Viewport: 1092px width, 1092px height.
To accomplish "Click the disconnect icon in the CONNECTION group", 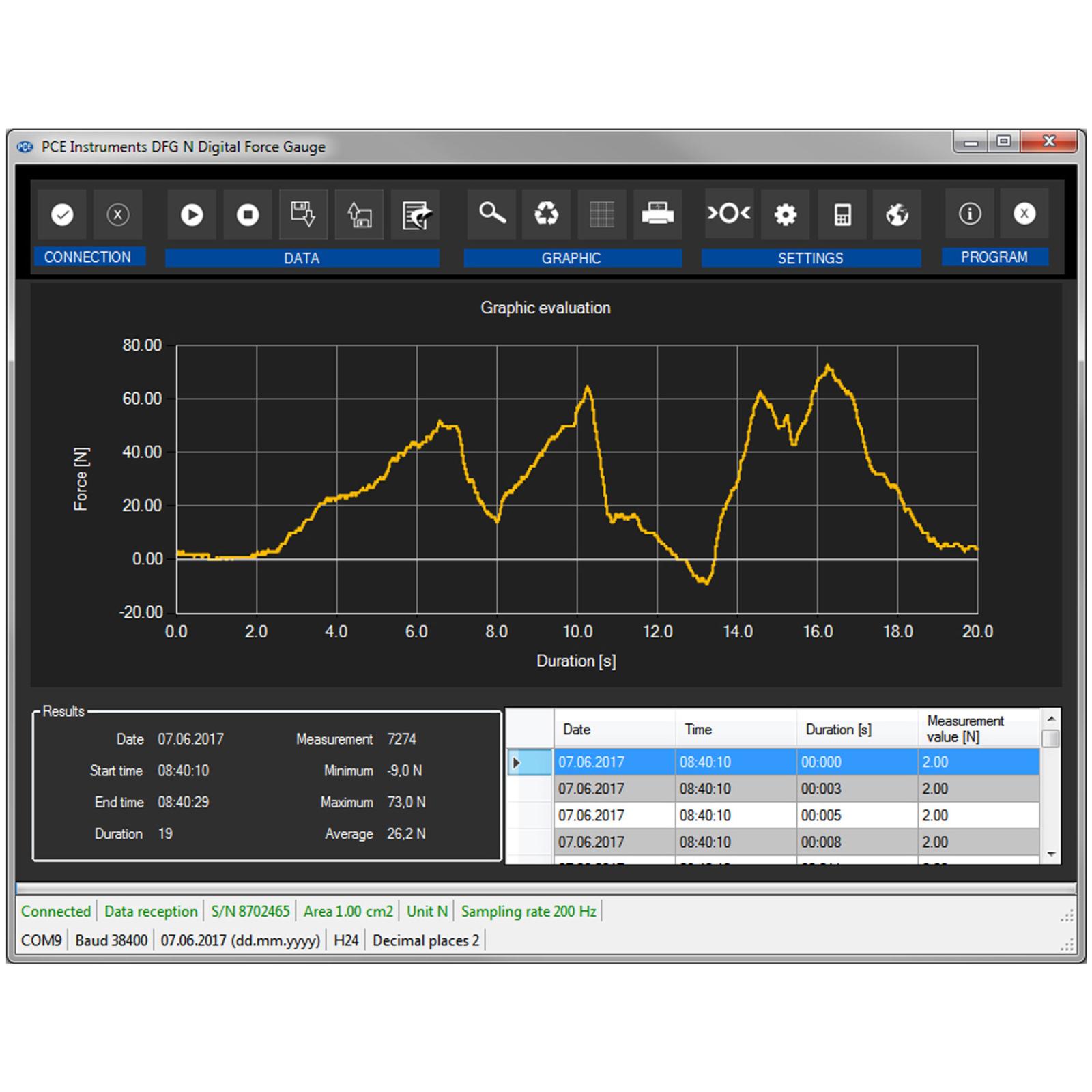I will [117, 215].
